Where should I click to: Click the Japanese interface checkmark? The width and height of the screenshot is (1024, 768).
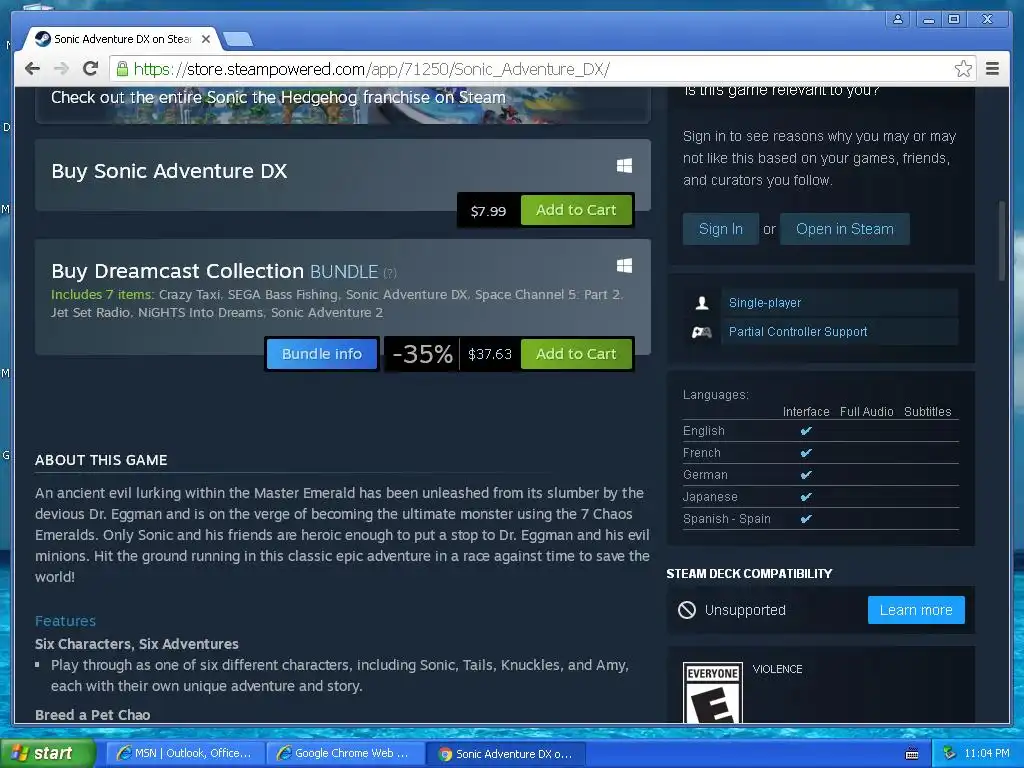(806, 497)
